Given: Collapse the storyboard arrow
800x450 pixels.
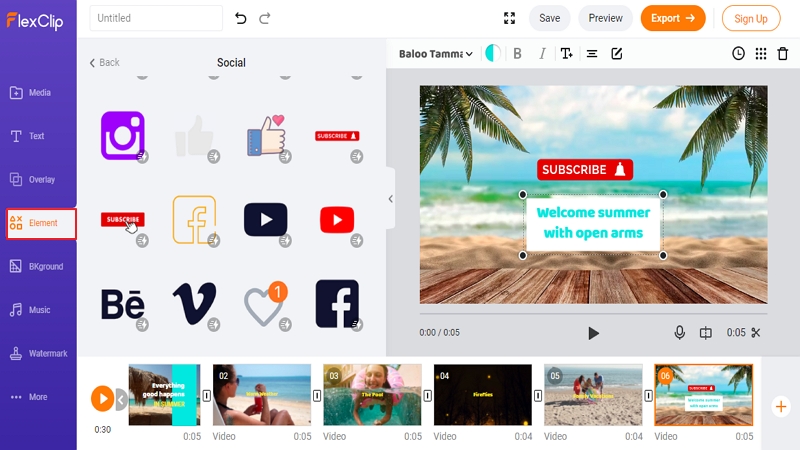Looking at the screenshot, I should 121,399.
